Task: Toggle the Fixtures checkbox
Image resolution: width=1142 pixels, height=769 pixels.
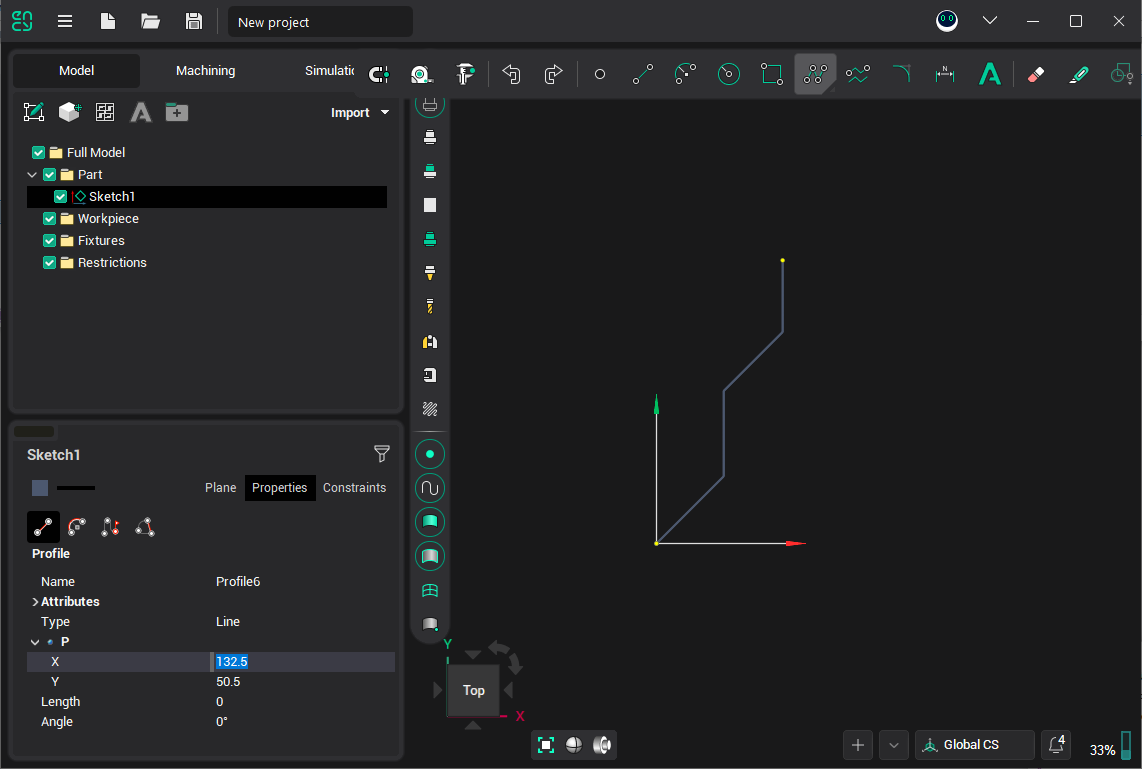Action: 50,241
